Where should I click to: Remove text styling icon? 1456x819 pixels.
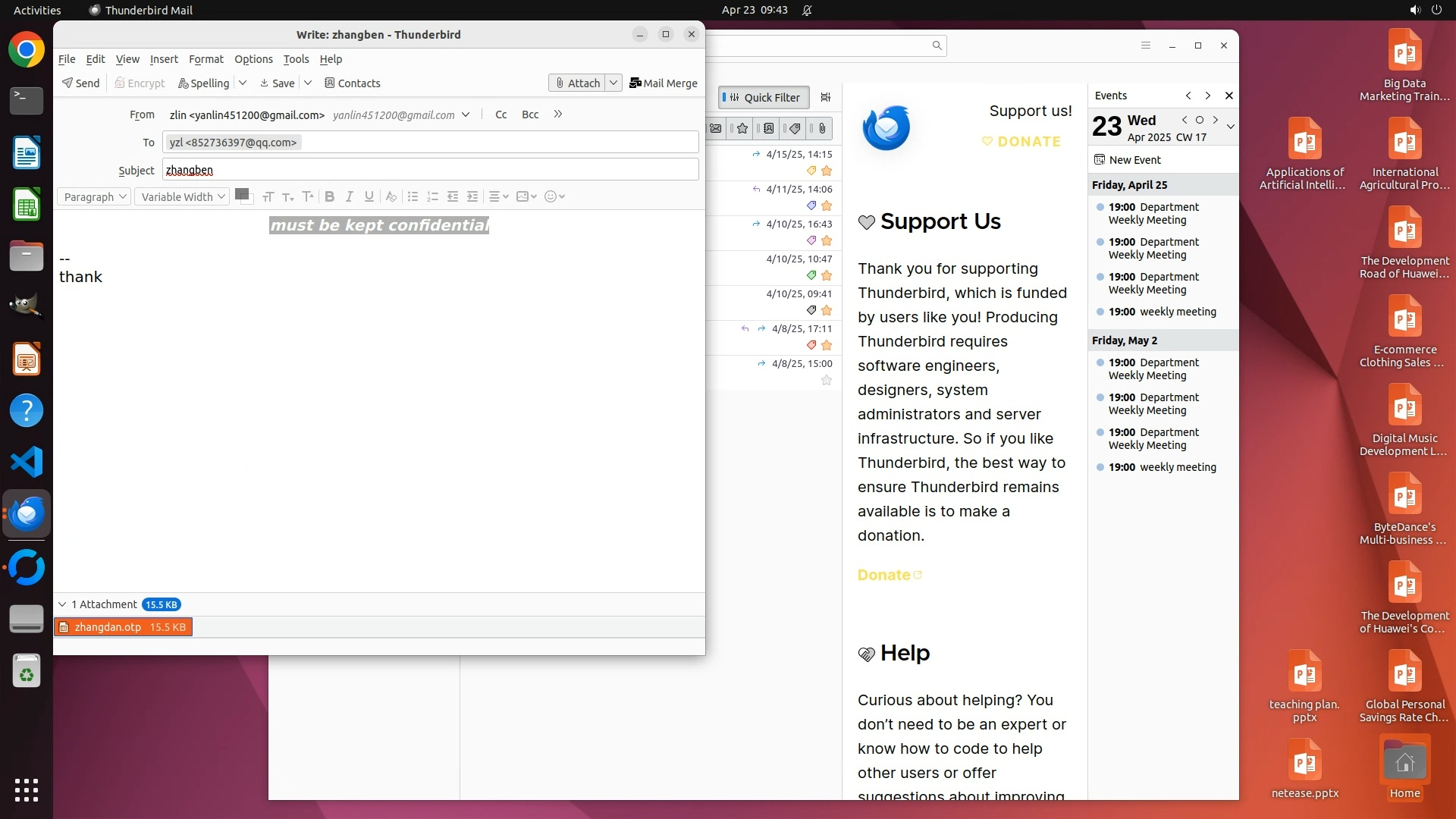pos(391,196)
